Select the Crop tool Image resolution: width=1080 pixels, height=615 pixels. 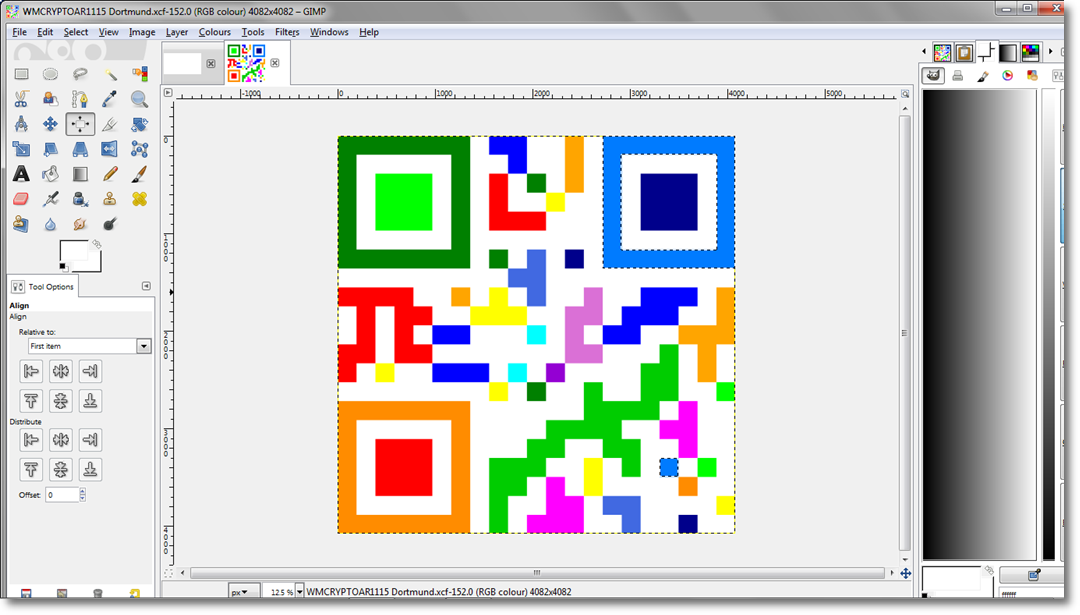coord(110,124)
